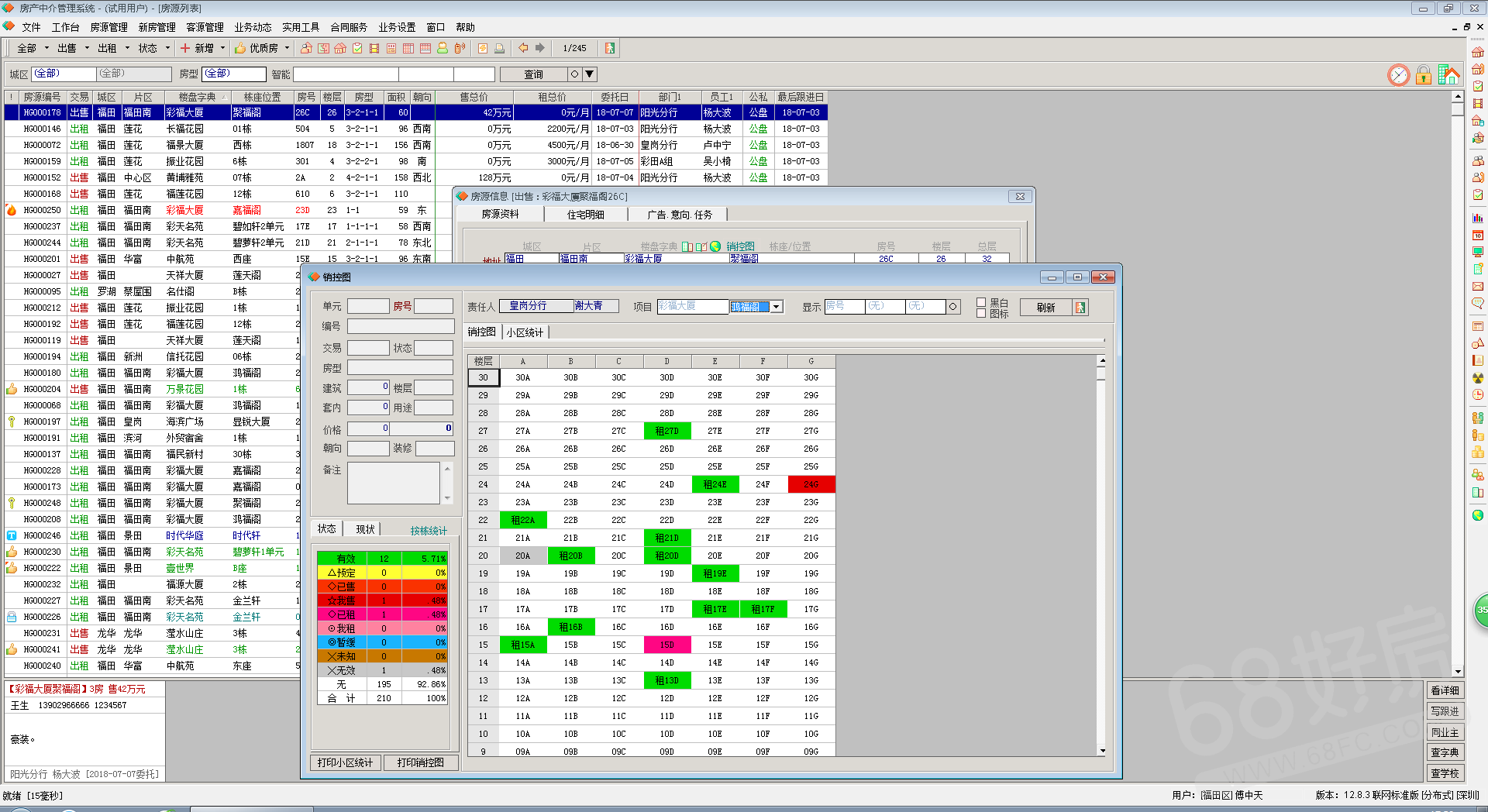Enable the 黑白 checkbox
This screenshot has height=812, width=1488.
tap(981, 302)
